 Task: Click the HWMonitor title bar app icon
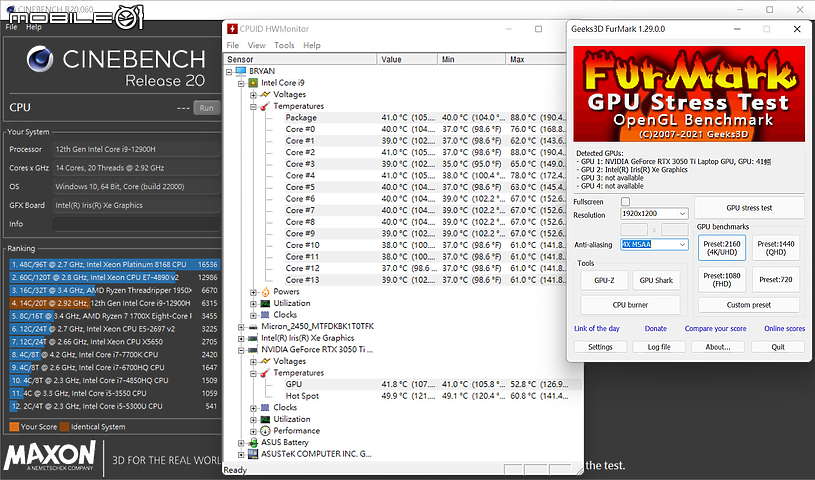pyautogui.click(x=232, y=29)
